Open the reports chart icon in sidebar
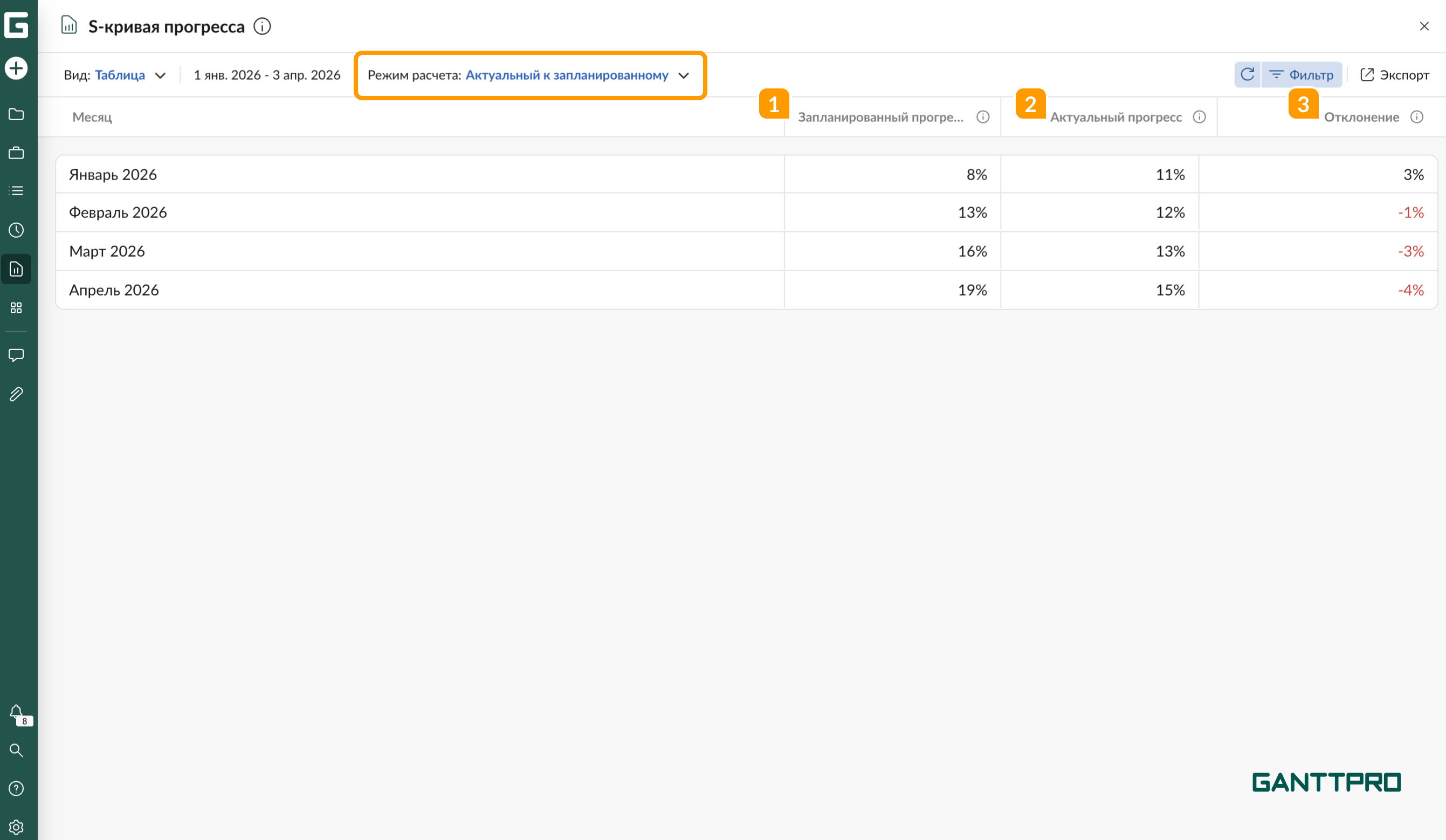1446x840 pixels. coord(16,269)
